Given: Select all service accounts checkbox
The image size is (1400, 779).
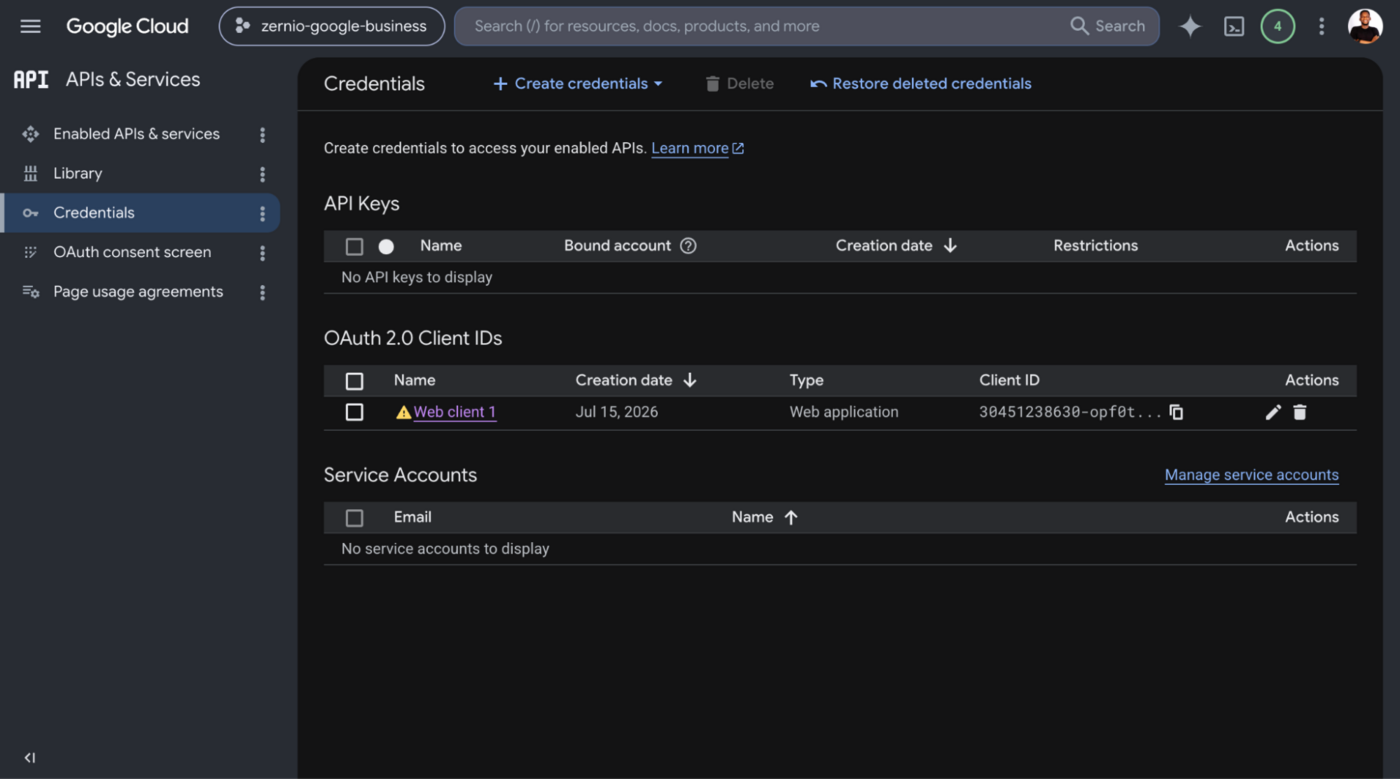Looking at the screenshot, I should (354, 517).
